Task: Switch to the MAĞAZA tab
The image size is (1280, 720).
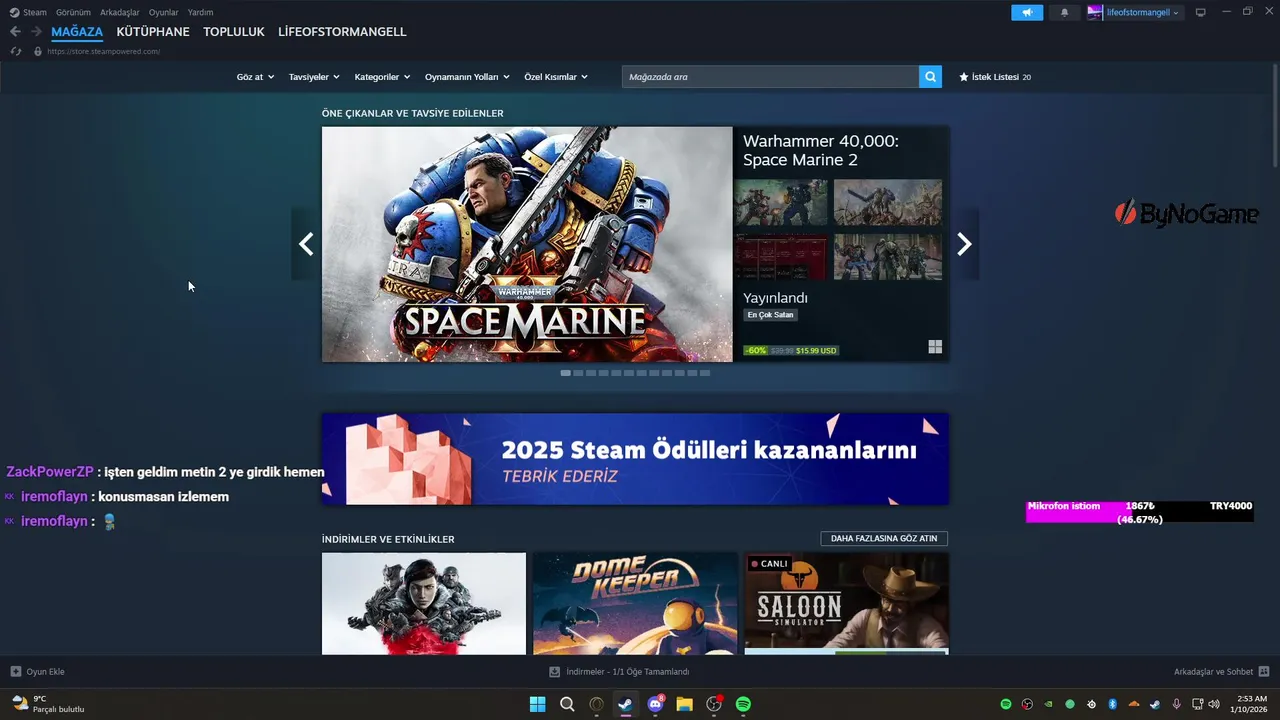Action: tap(77, 32)
